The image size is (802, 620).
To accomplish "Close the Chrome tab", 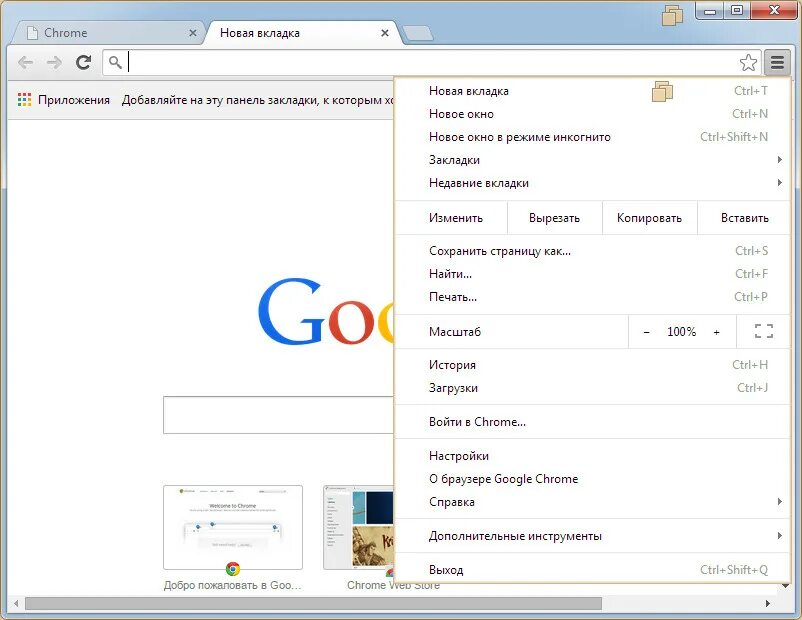I will pyautogui.click(x=193, y=33).
